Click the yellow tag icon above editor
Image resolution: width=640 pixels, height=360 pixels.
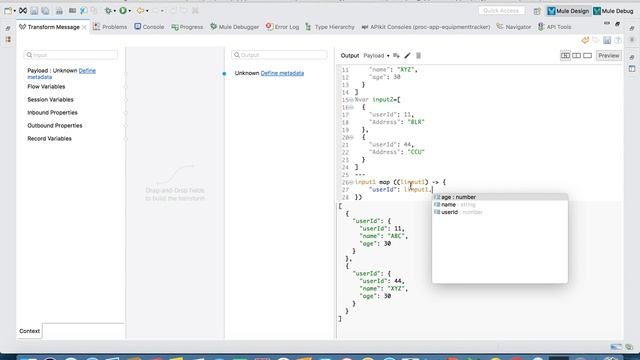click(x=585, y=40)
